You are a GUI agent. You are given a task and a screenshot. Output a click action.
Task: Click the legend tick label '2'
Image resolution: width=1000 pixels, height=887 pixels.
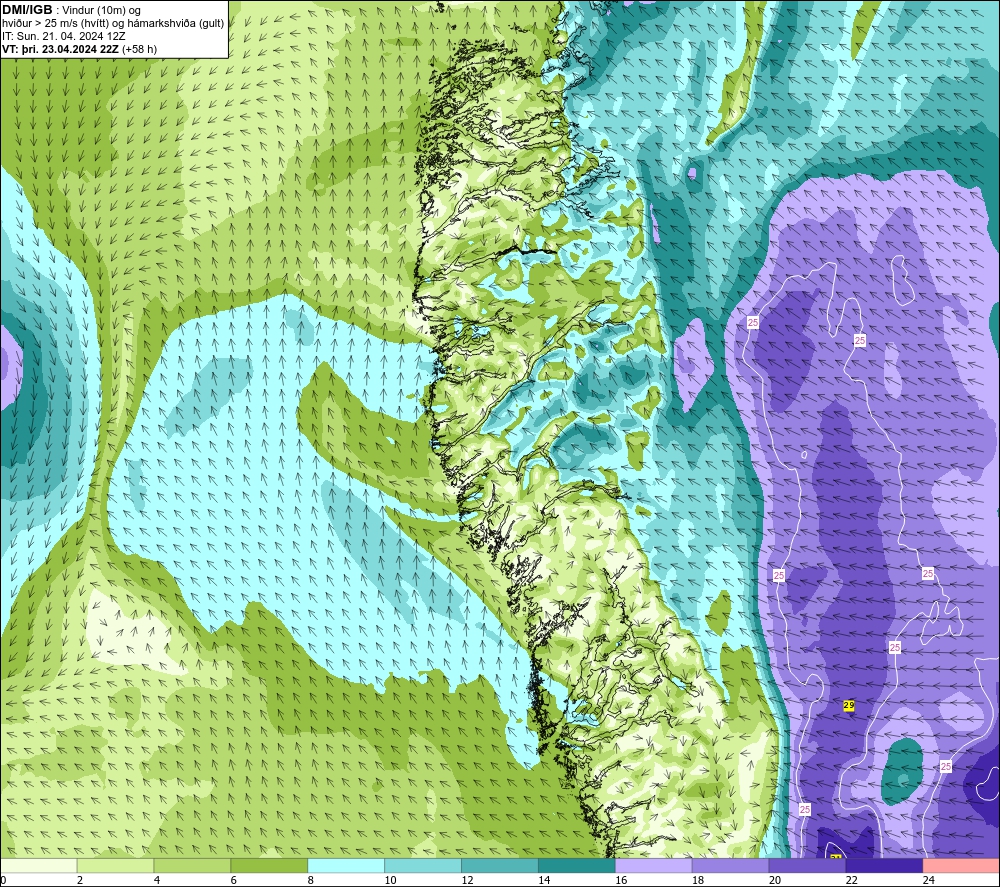80,880
